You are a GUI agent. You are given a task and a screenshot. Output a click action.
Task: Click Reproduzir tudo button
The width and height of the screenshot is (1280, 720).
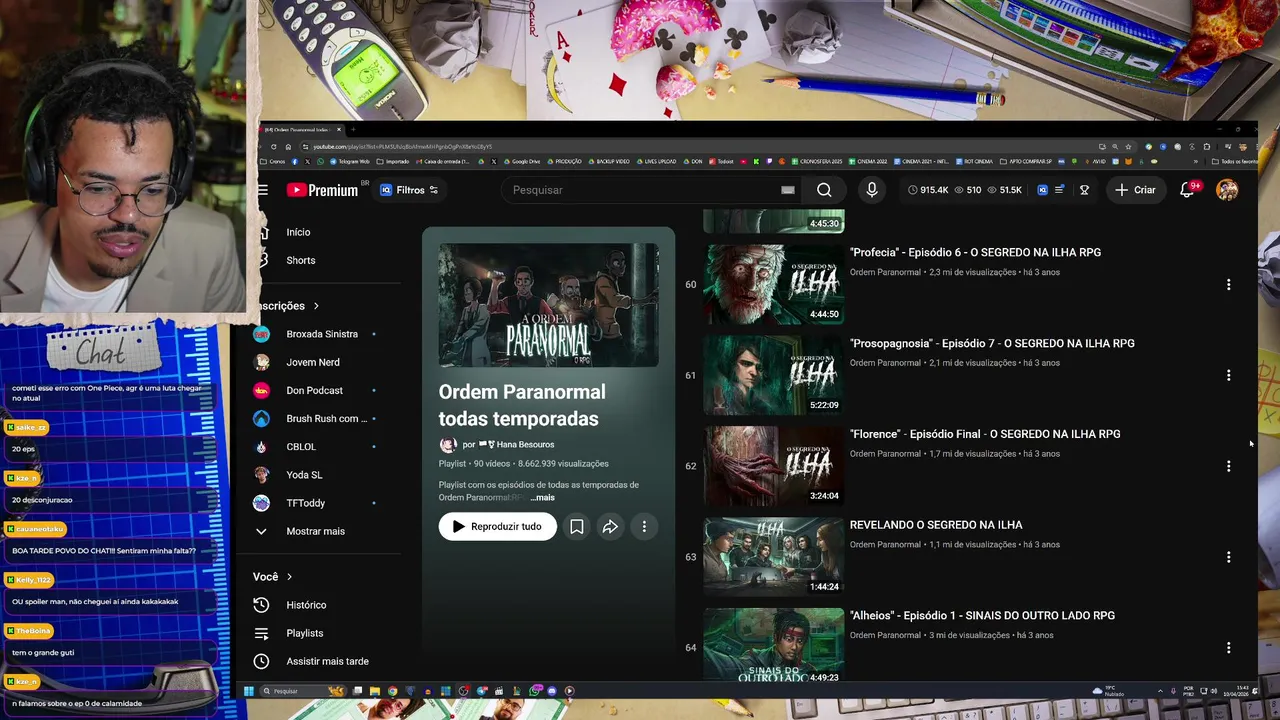coord(497,527)
